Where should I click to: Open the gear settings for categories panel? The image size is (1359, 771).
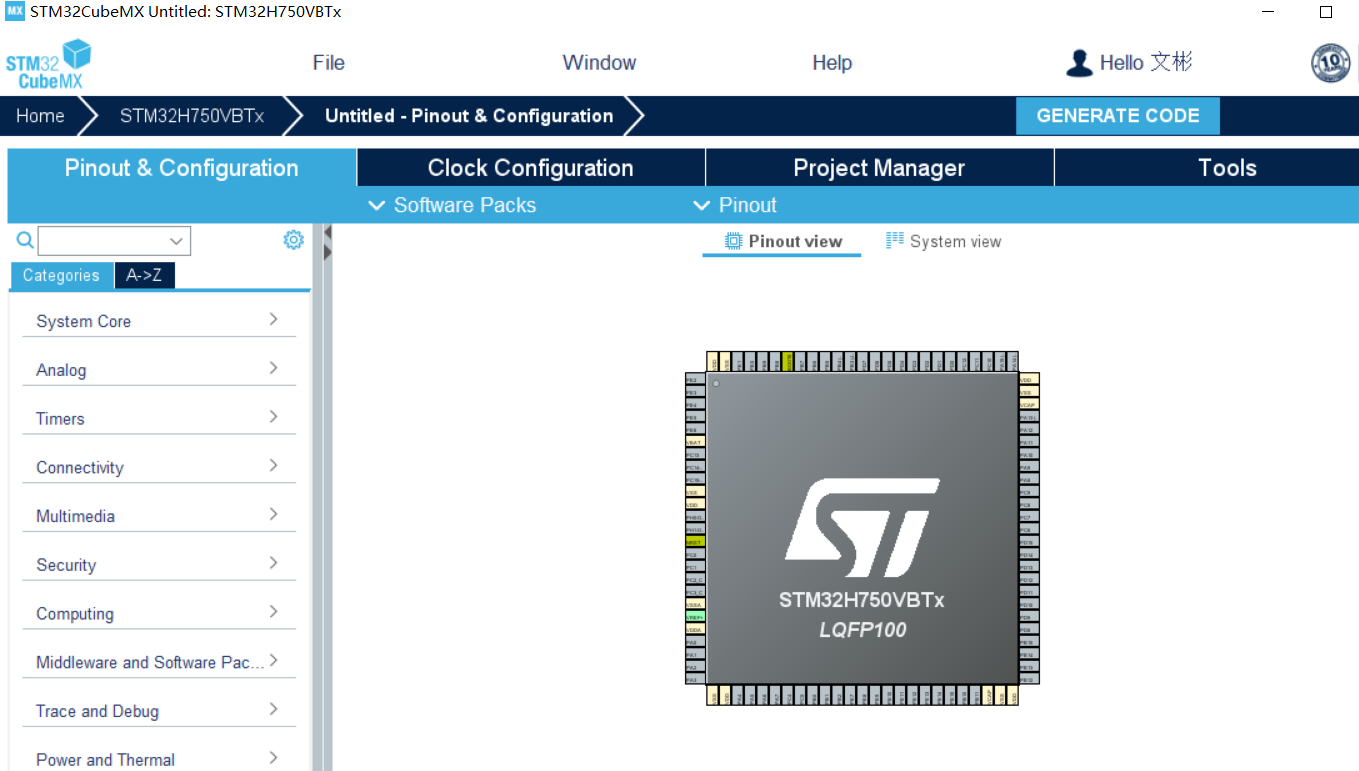click(293, 240)
